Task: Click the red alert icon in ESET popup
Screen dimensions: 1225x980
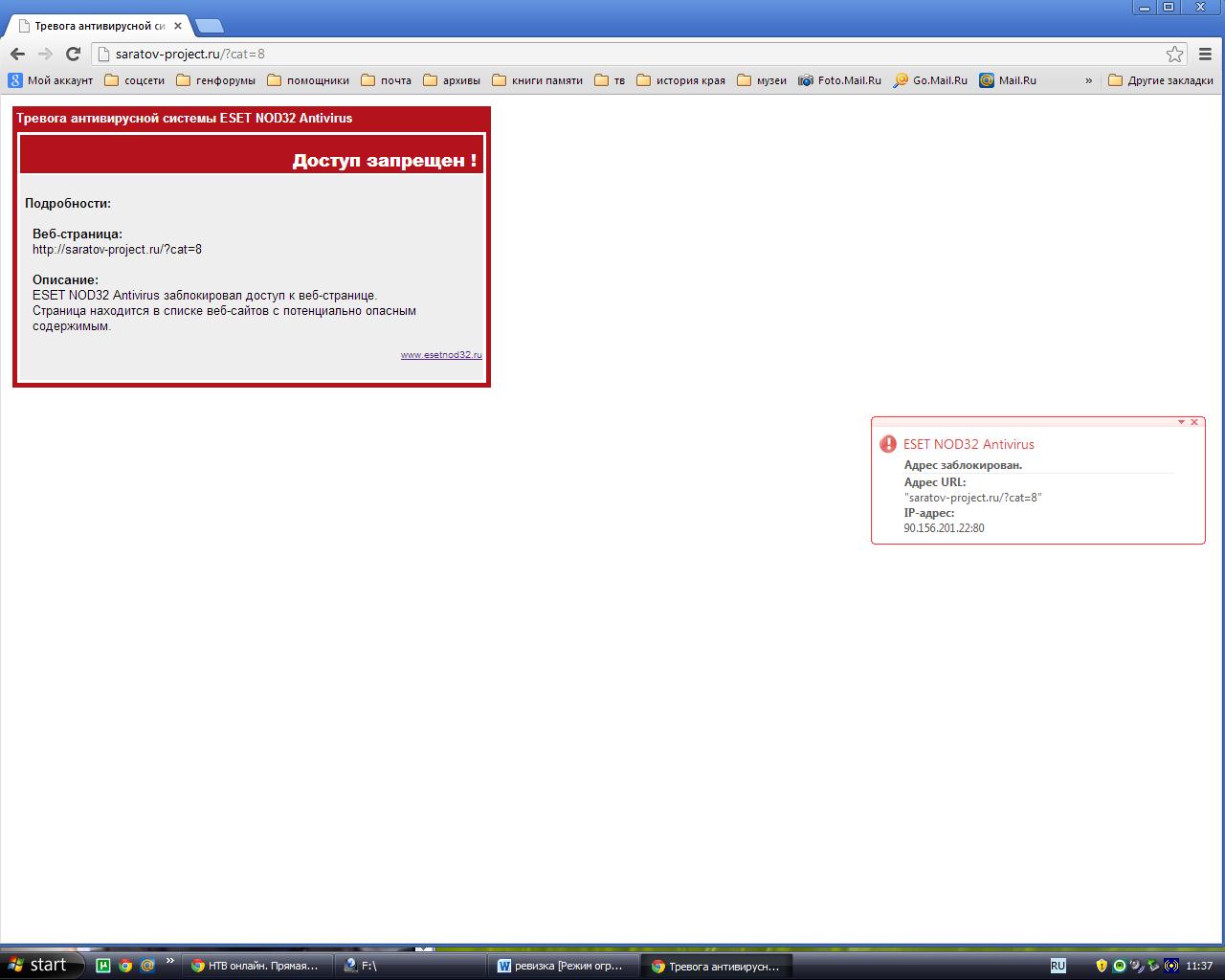Action: click(x=888, y=444)
